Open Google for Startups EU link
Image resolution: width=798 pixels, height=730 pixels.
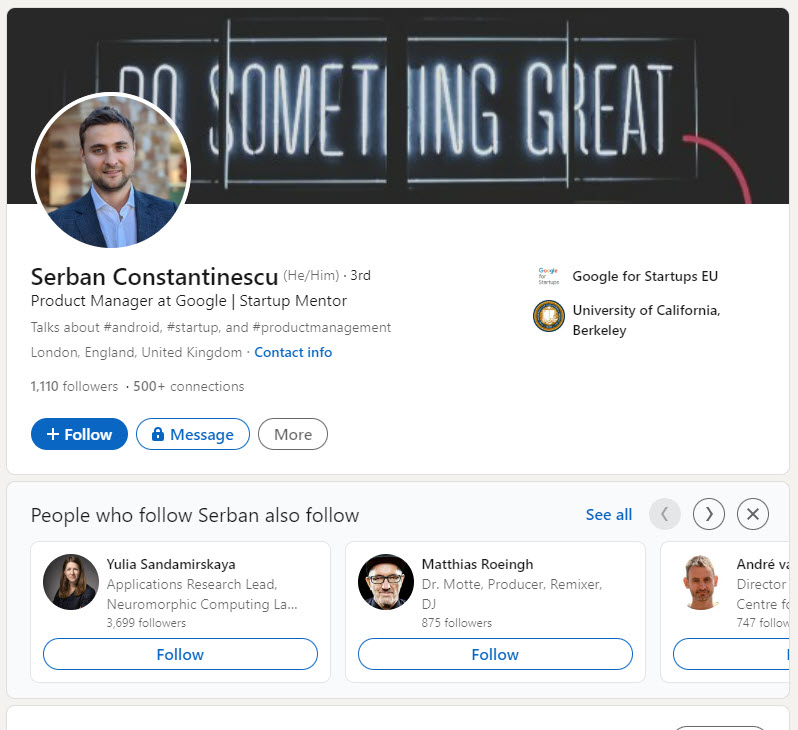tap(645, 276)
